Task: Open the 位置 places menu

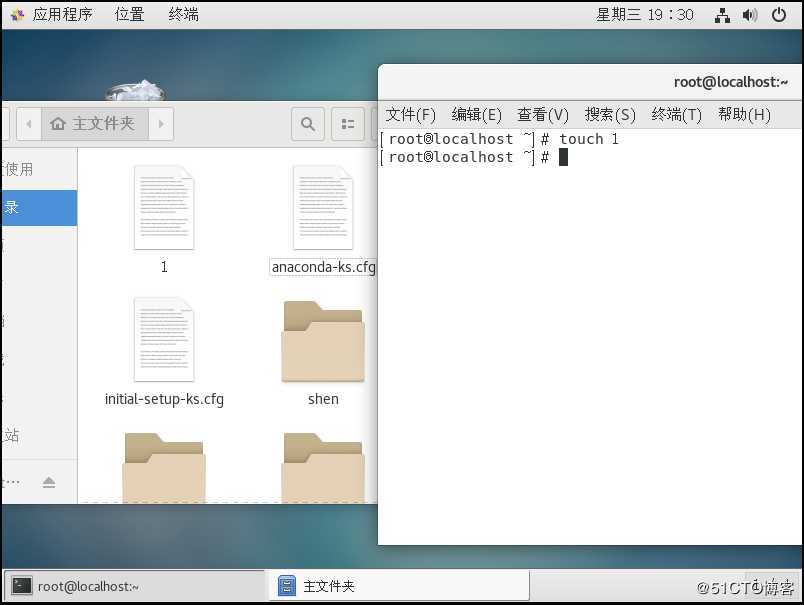Action: [129, 14]
